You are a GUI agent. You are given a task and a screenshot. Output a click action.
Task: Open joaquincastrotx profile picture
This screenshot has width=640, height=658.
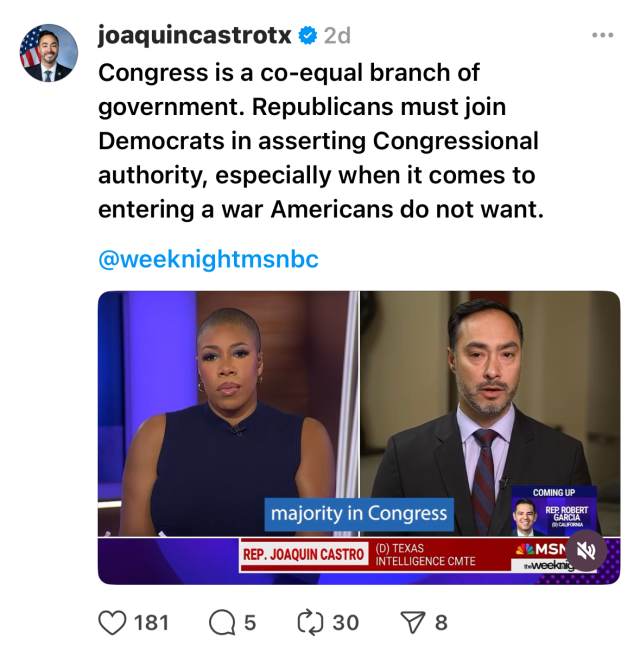[49, 53]
